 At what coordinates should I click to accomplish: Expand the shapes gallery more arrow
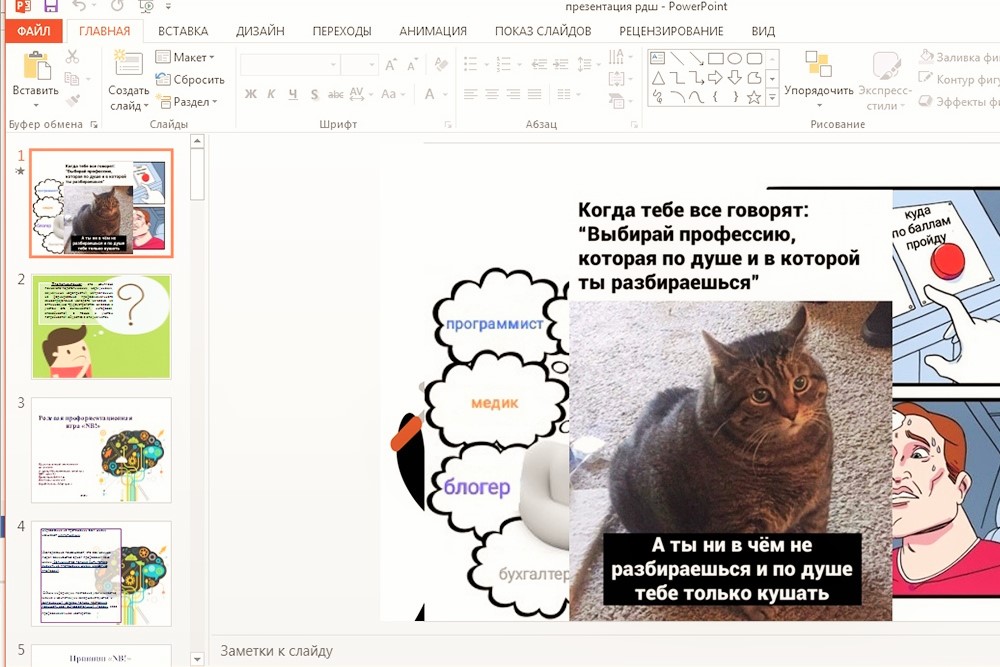(772, 98)
